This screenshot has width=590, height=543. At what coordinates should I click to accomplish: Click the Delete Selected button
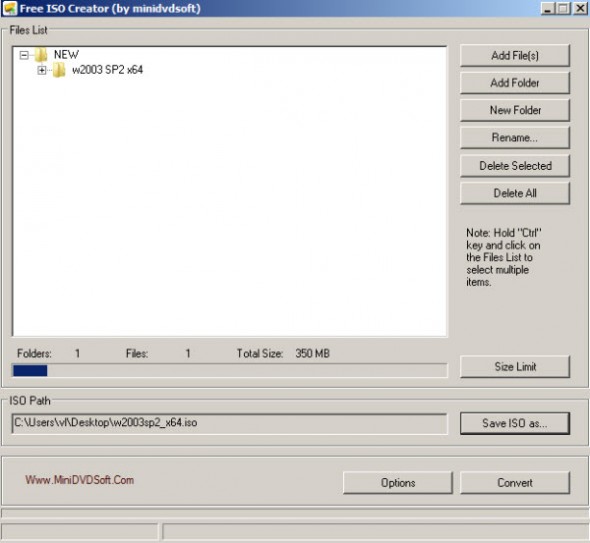coord(515,166)
